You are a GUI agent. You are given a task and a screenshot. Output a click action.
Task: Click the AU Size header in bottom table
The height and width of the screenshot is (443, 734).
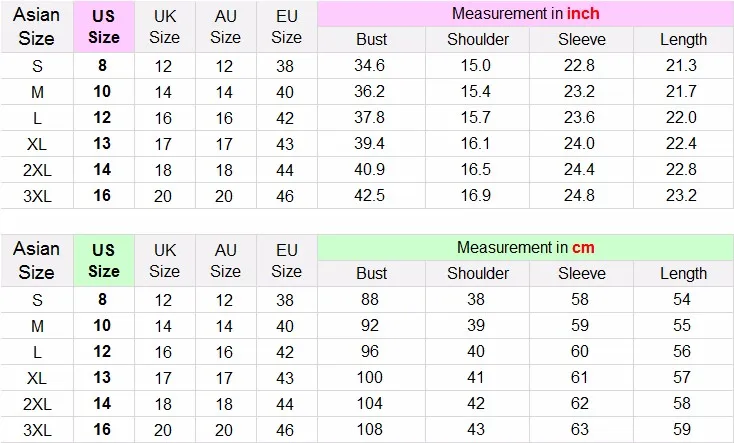(226, 260)
